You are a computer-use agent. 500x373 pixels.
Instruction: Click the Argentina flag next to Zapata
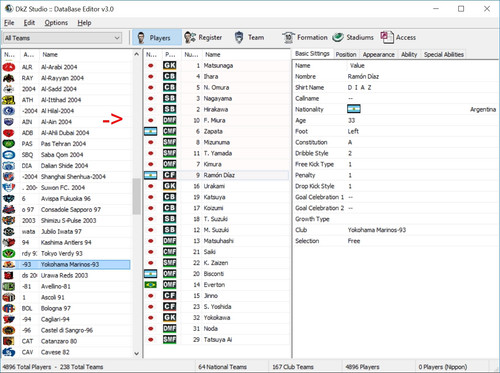pos(151,131)
